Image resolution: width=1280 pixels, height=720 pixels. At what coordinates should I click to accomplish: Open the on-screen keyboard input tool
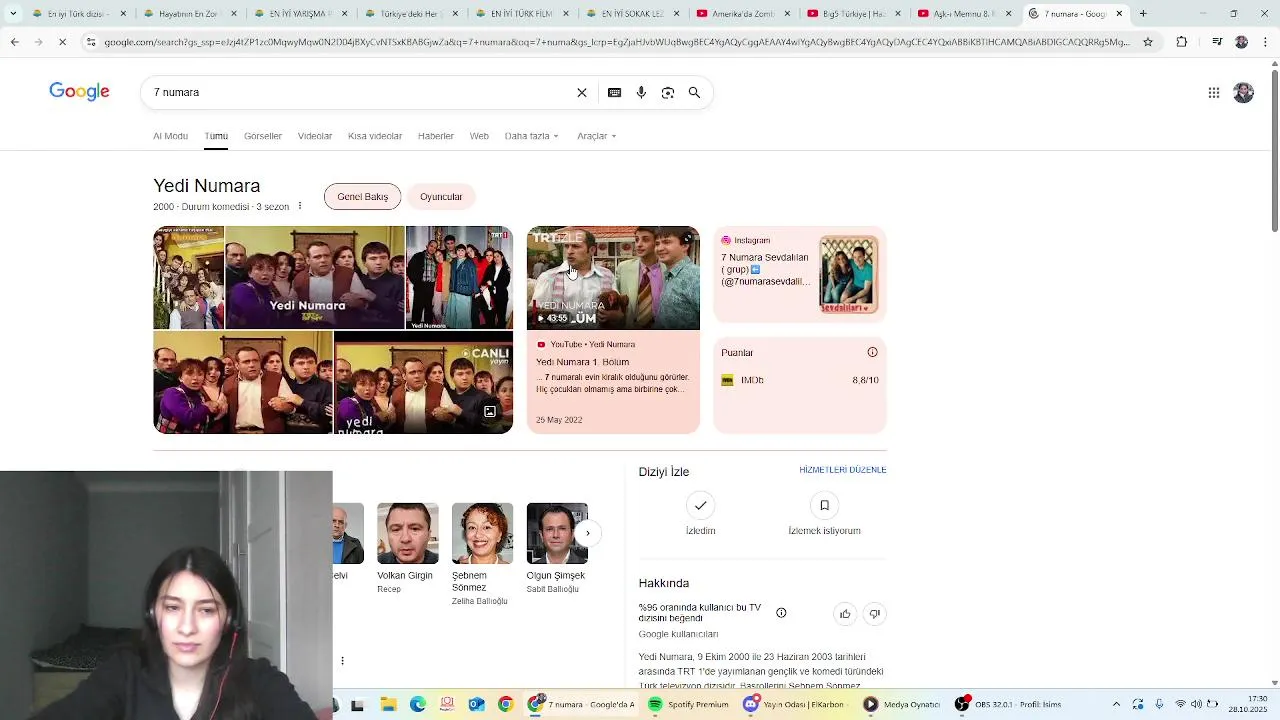point(614,92)
